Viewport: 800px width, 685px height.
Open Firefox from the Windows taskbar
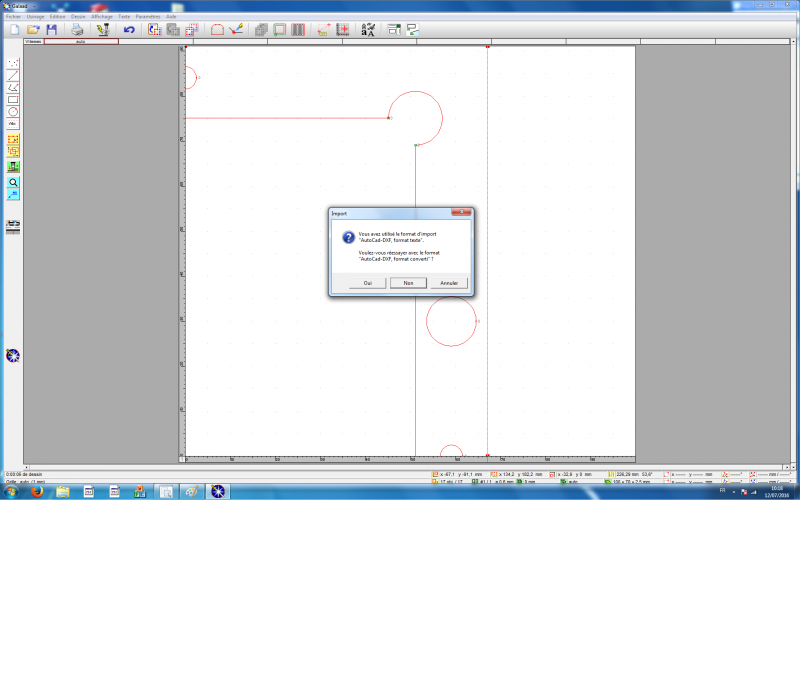[36, 491]
